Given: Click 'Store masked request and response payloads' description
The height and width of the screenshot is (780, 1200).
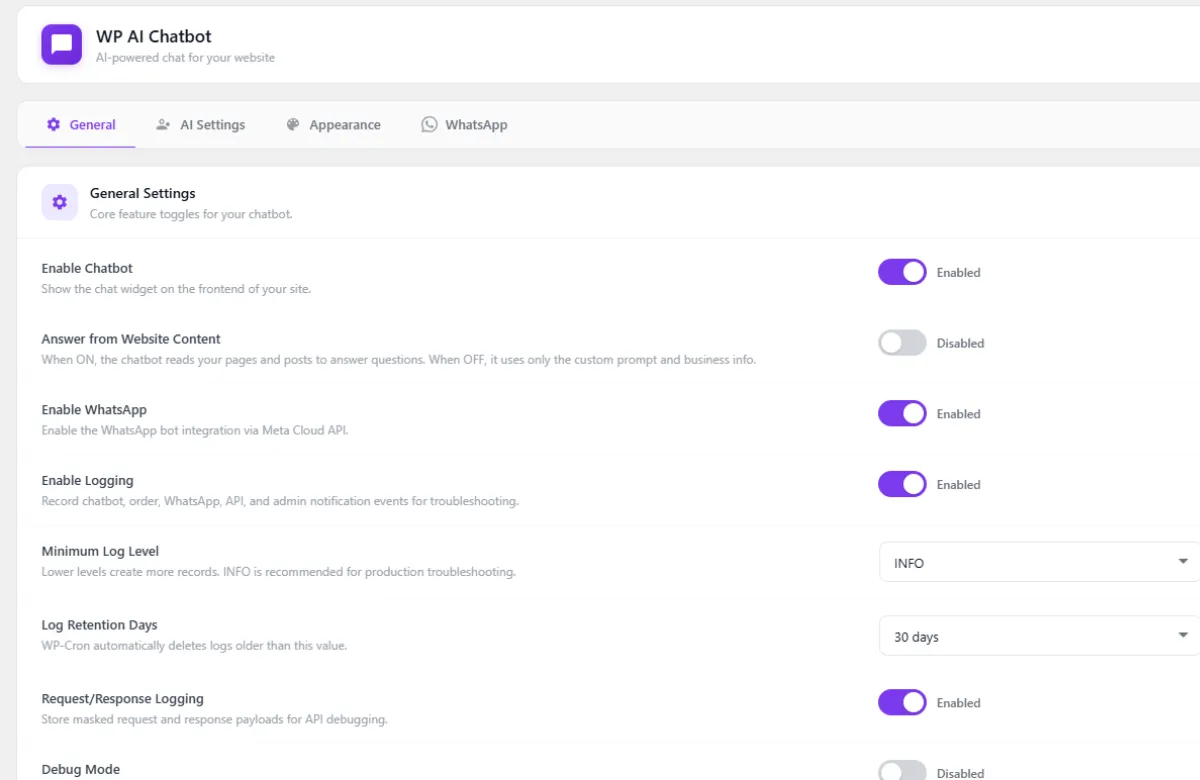Looking at the screenshot, I should point(214,720).
